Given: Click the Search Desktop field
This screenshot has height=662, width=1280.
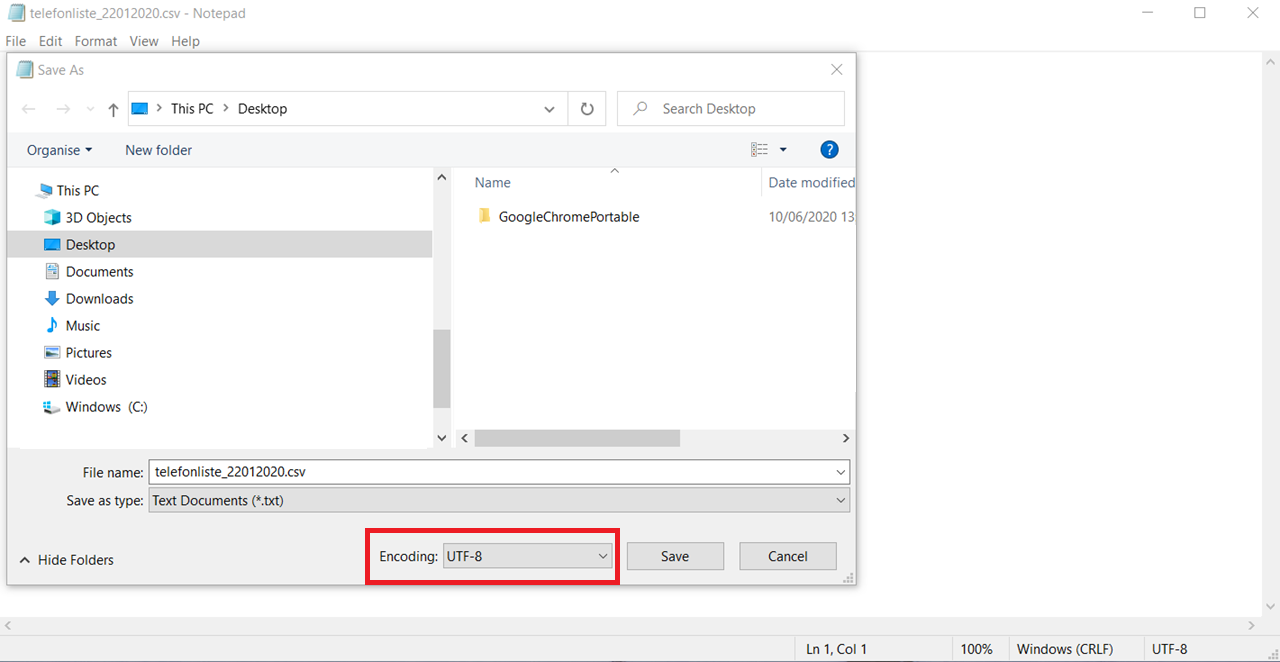Looking at the screenshot, I should click(x=740, y=109).
